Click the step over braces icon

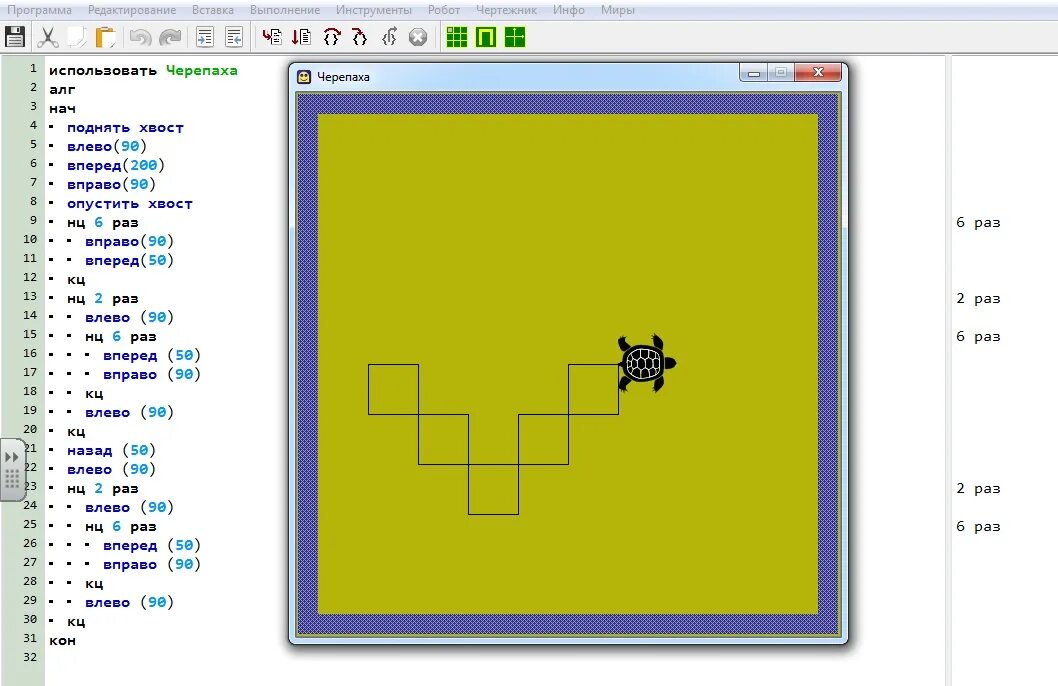pos(331,36)
